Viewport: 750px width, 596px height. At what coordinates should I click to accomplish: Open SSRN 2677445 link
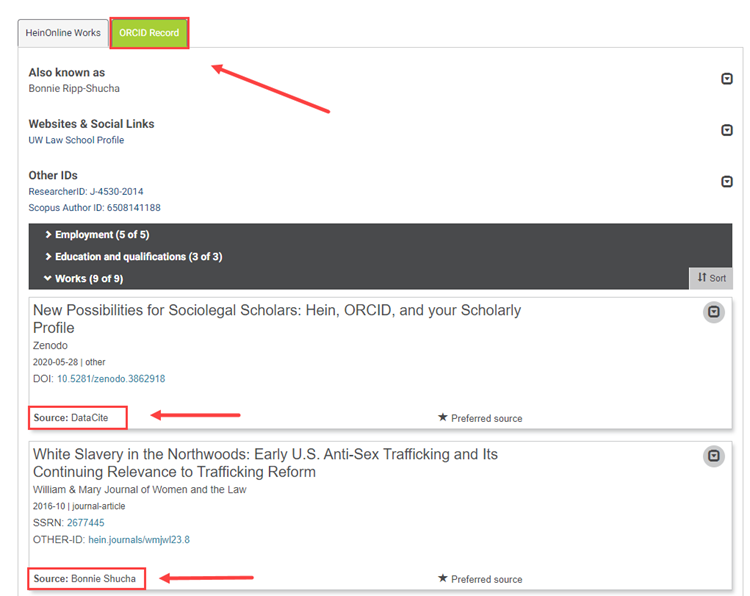(86, 523)
